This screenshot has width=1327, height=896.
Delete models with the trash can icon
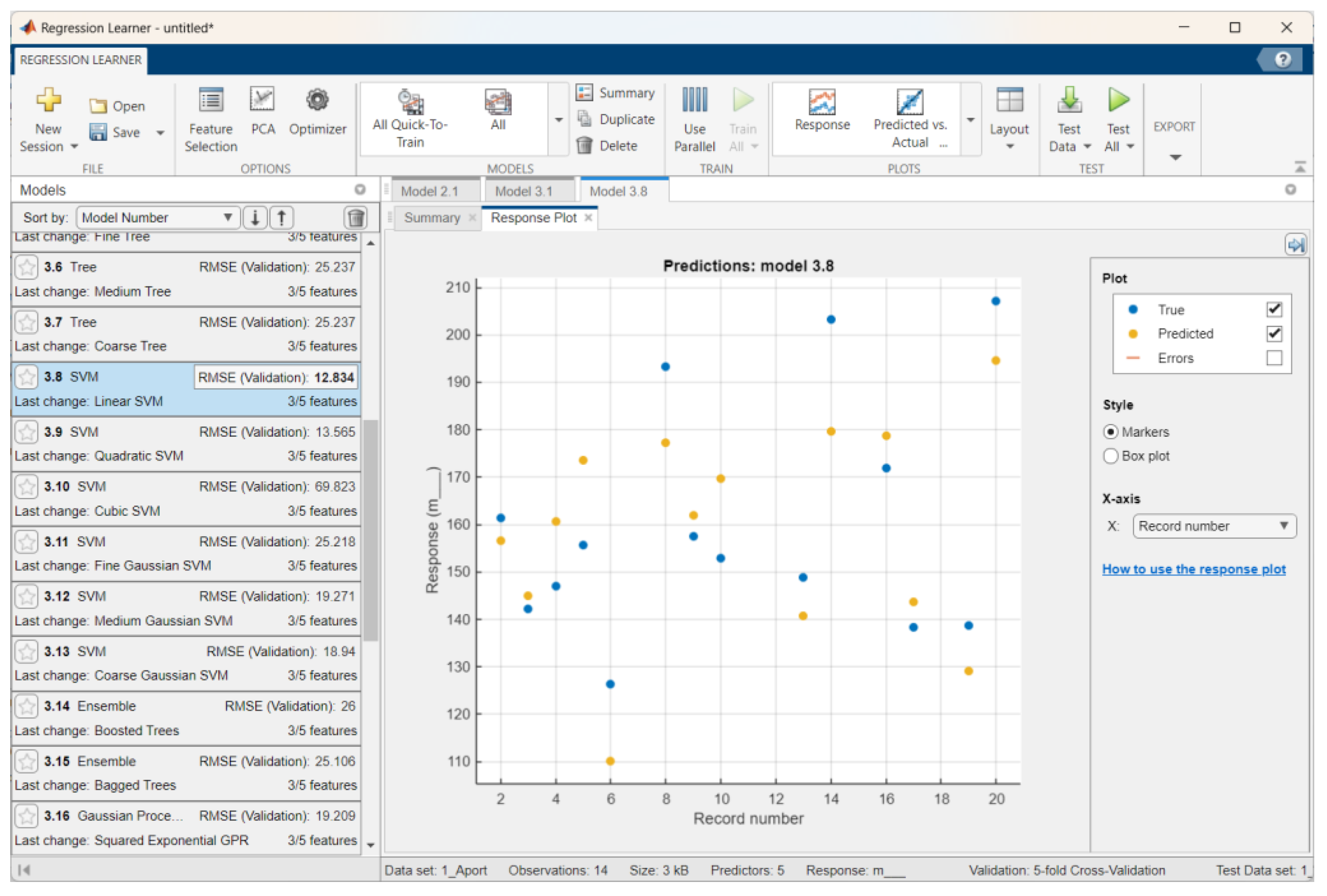(x=356, y=218)
